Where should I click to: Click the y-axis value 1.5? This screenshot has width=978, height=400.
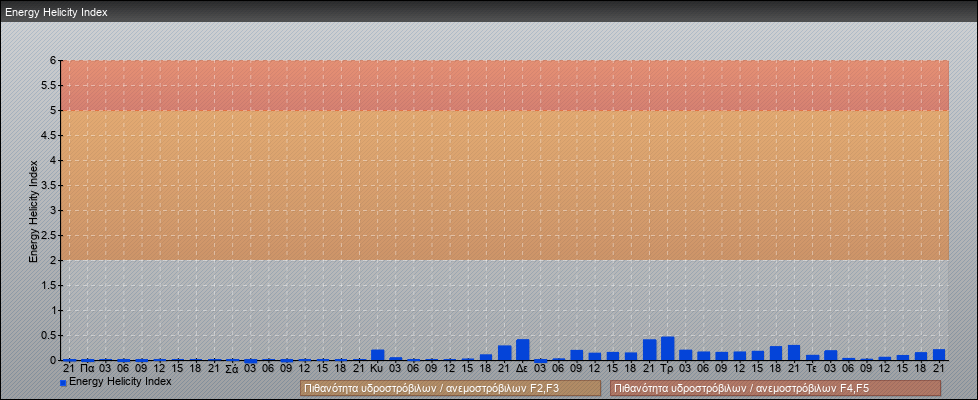(49, 285)
